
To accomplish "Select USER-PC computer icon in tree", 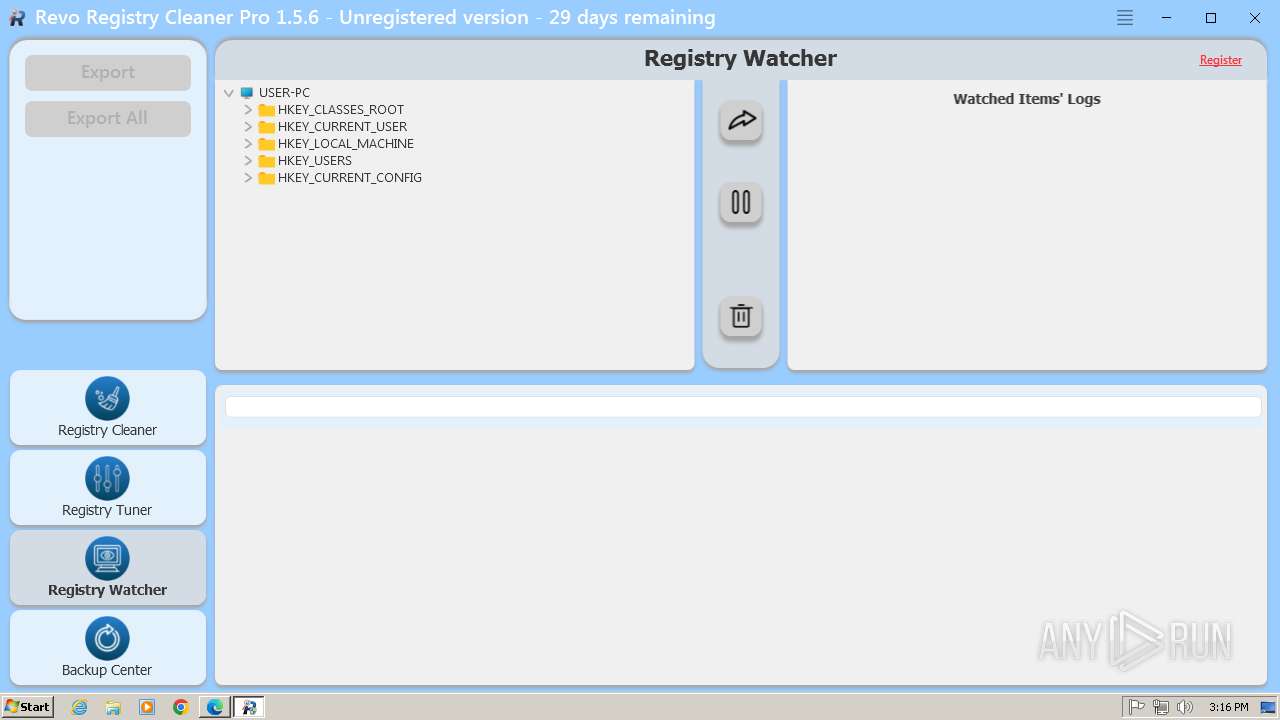I will click(x=247, y=93).
